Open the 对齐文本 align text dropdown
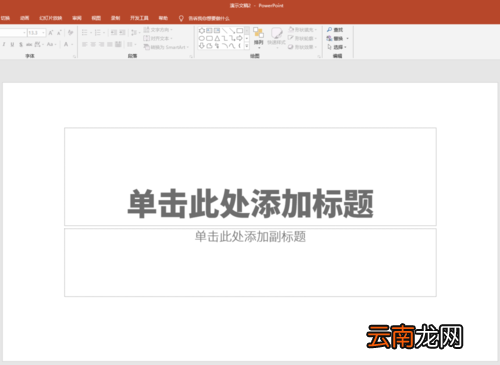 pos(158,38)
